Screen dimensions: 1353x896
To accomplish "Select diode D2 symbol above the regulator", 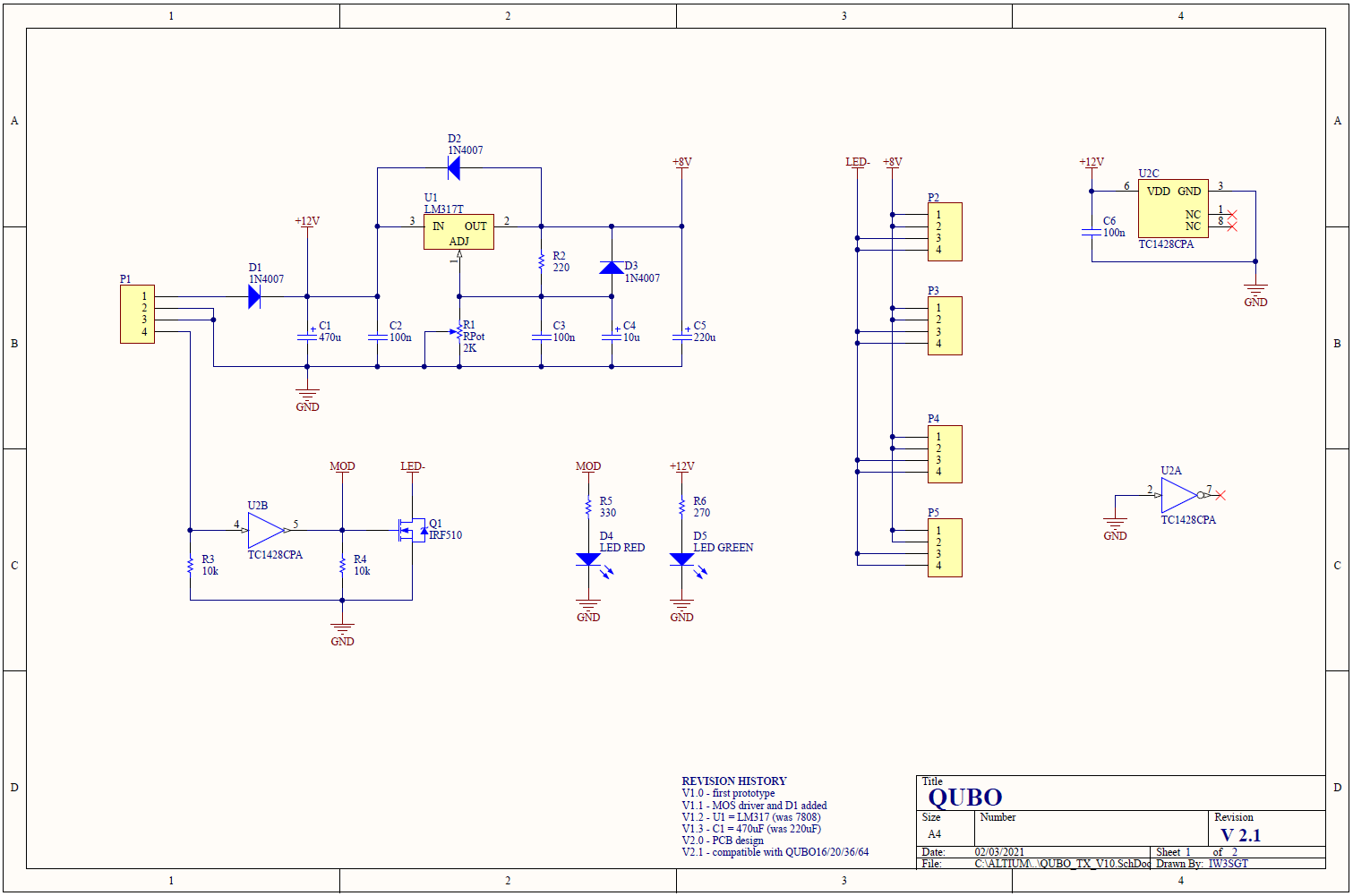I will [x=453, y=167].
